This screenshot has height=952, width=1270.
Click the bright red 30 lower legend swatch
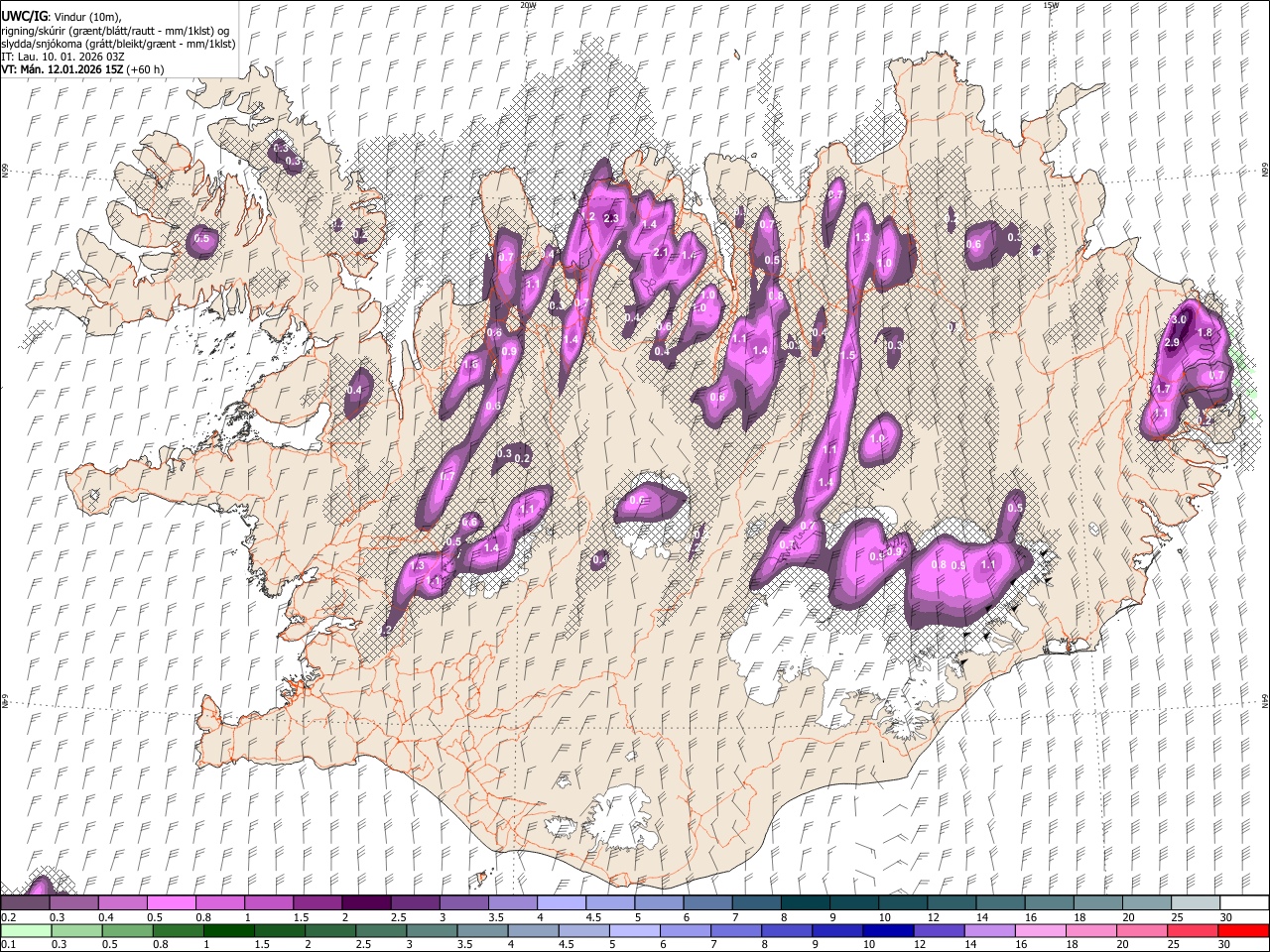coord(1243,931)
